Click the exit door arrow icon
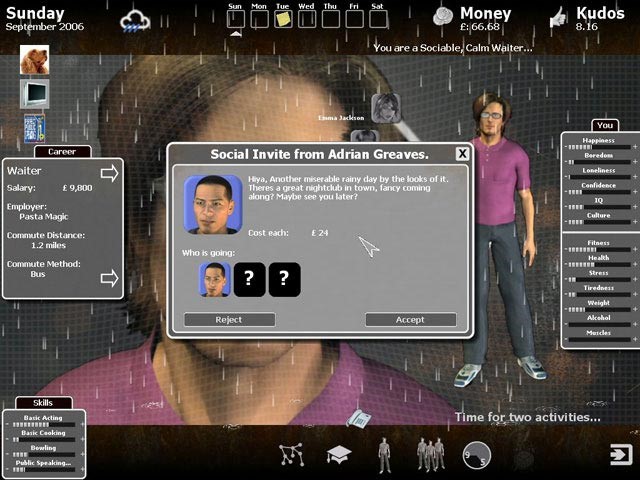 click(621, 454)
